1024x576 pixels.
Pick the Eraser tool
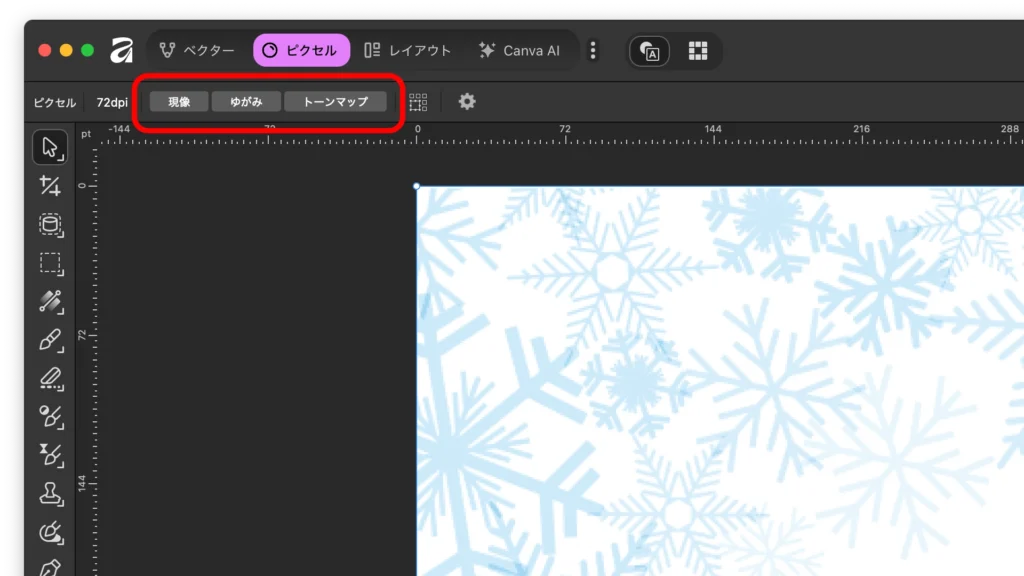click(50, 378)
